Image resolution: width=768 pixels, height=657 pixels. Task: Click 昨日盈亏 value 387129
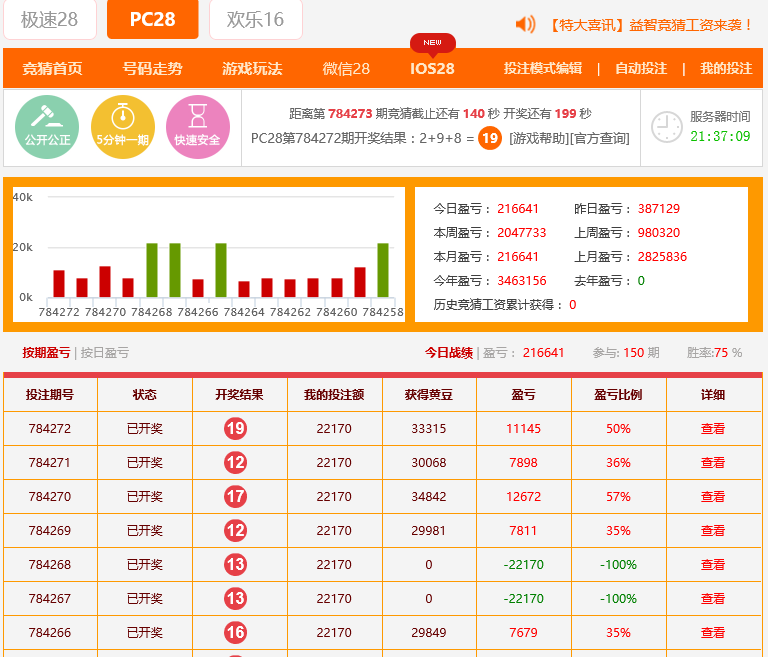click(x=659, y=209)
